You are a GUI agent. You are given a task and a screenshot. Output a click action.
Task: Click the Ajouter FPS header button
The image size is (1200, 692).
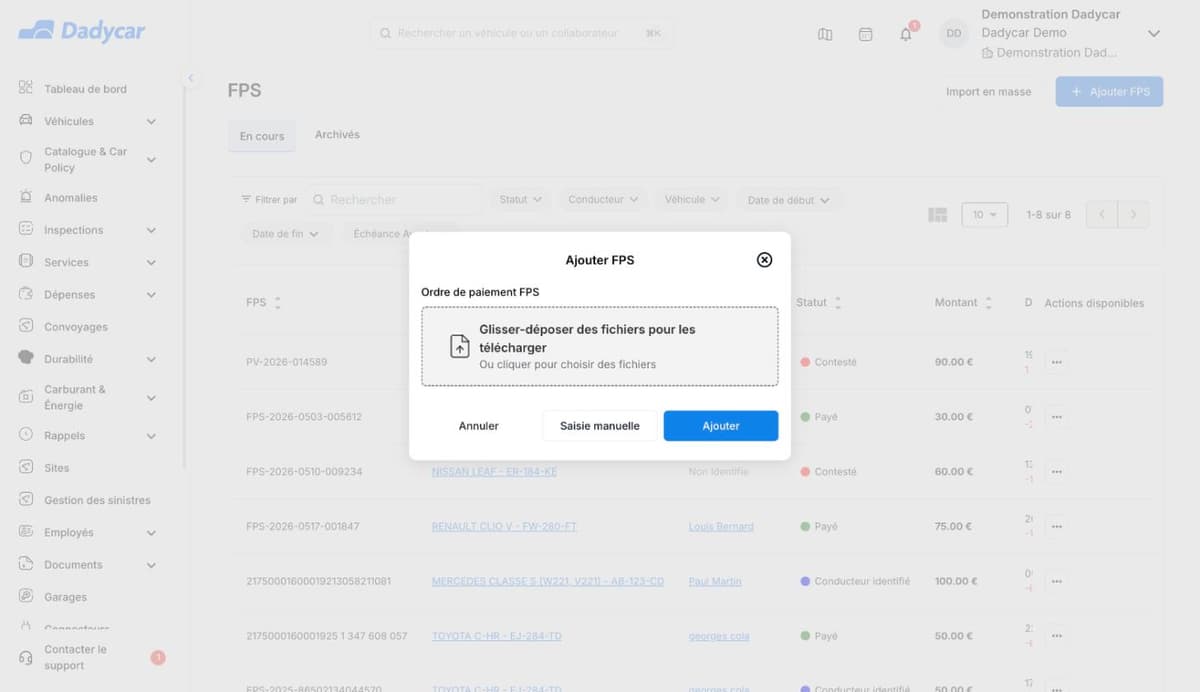1109,92
